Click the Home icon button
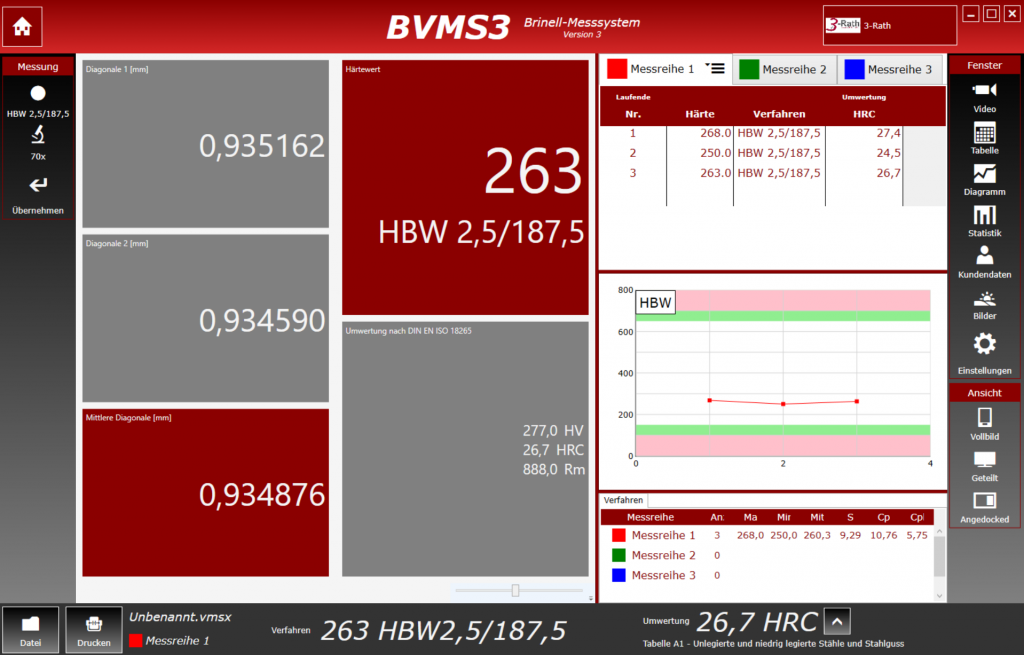Image resolution: width=1024 pixels, height=655 pixels. point(22,27)
